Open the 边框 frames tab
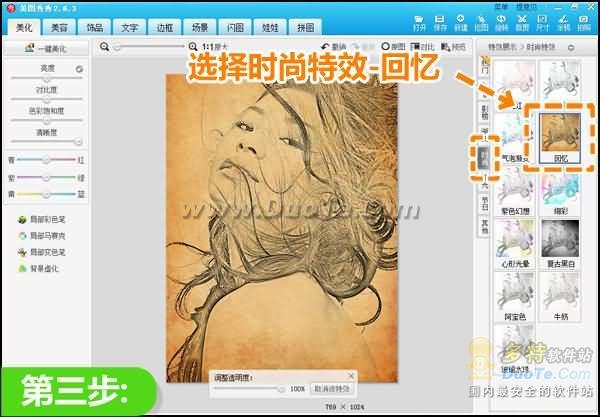Screen dimensions: 600x417 [x=165, y=28]
